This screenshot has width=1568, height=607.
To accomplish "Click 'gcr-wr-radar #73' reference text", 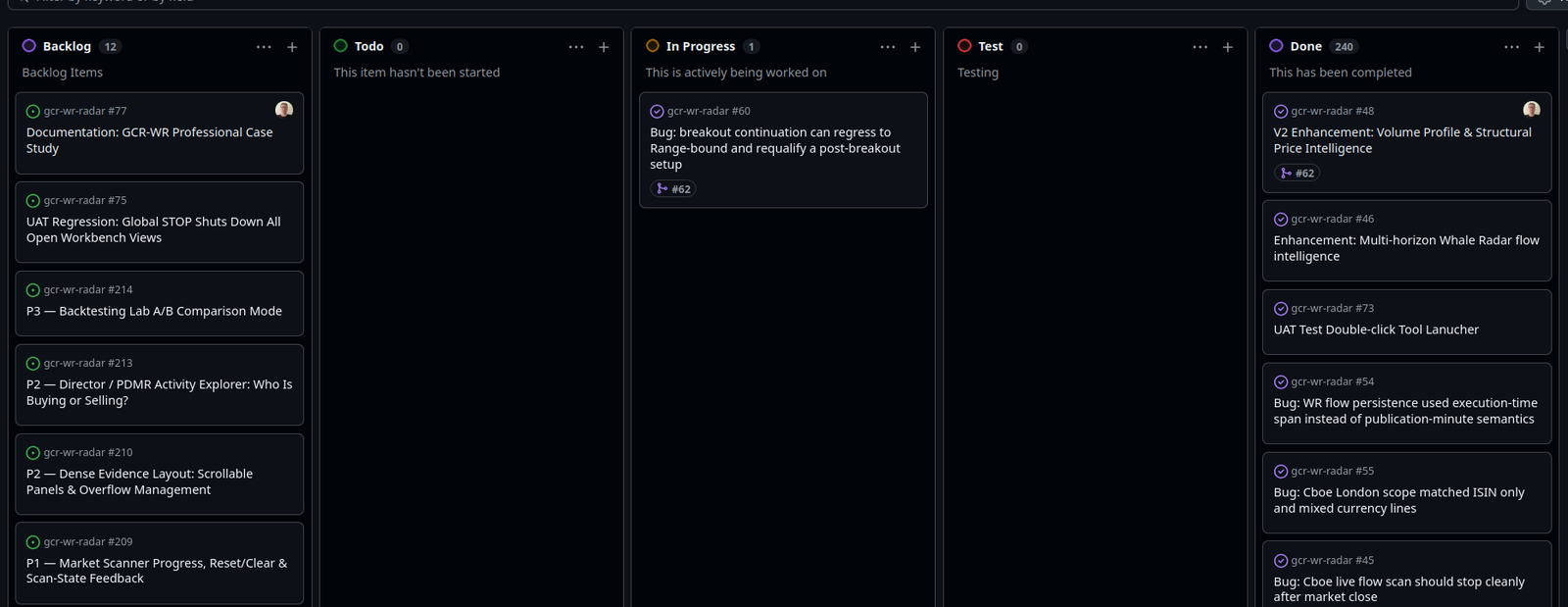I will point(1333,309).
